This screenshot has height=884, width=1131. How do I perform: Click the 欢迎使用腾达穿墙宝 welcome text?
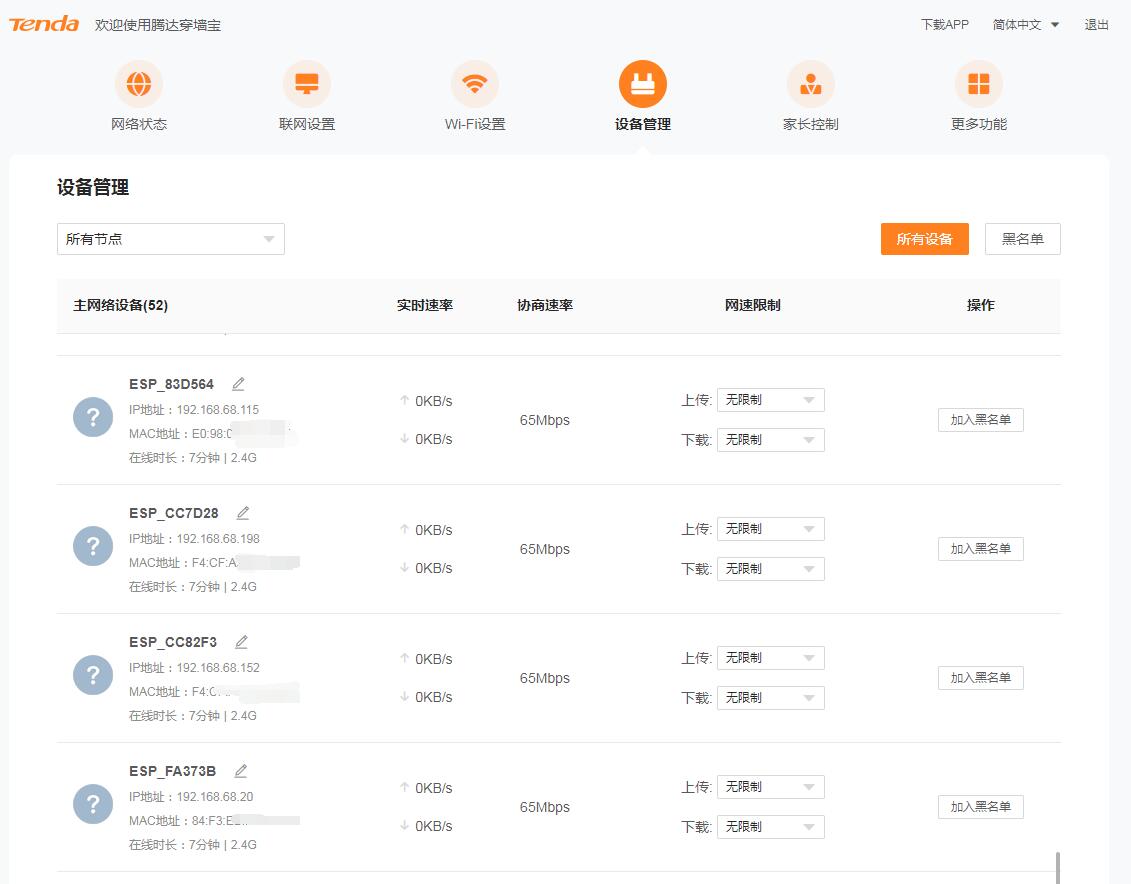tap(158, 25)
